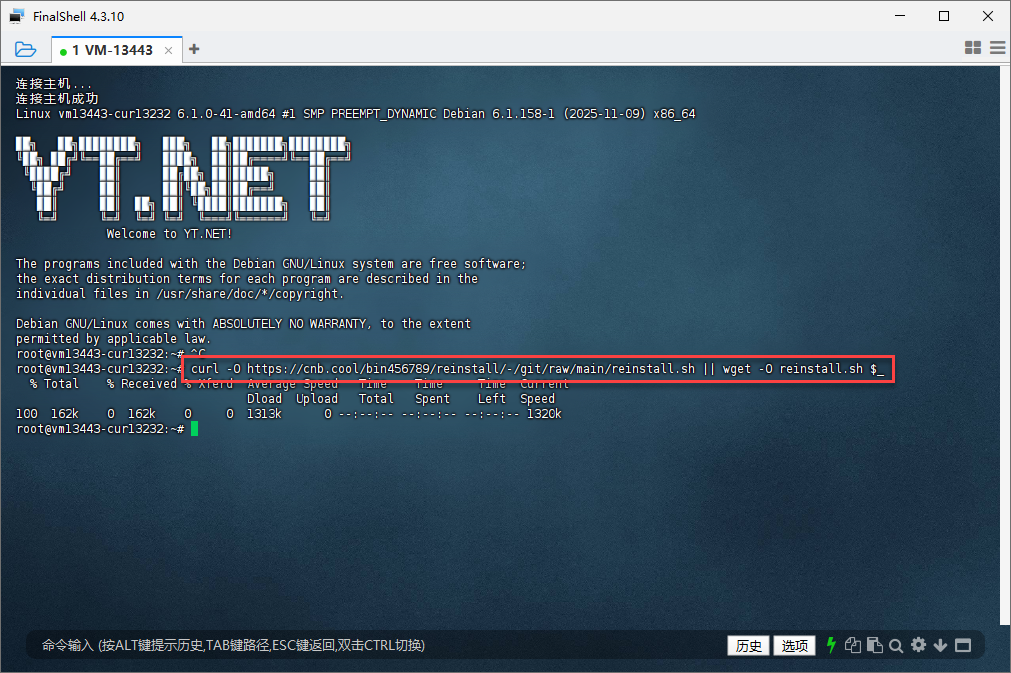Click the 'ABSOLUTELY NO WARRANTY' text
The height and width of the screenshot is (673, 1011).
tap(290, 324)
